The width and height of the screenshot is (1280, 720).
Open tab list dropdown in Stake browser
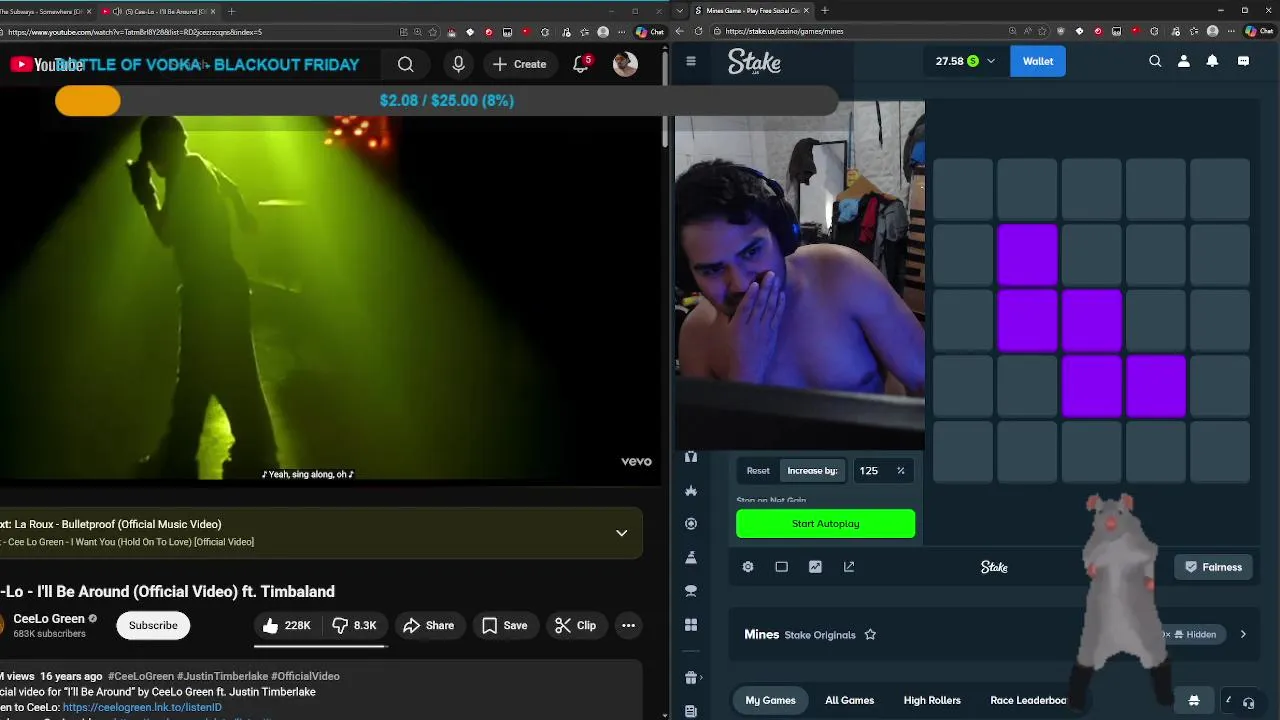point(680,10)
